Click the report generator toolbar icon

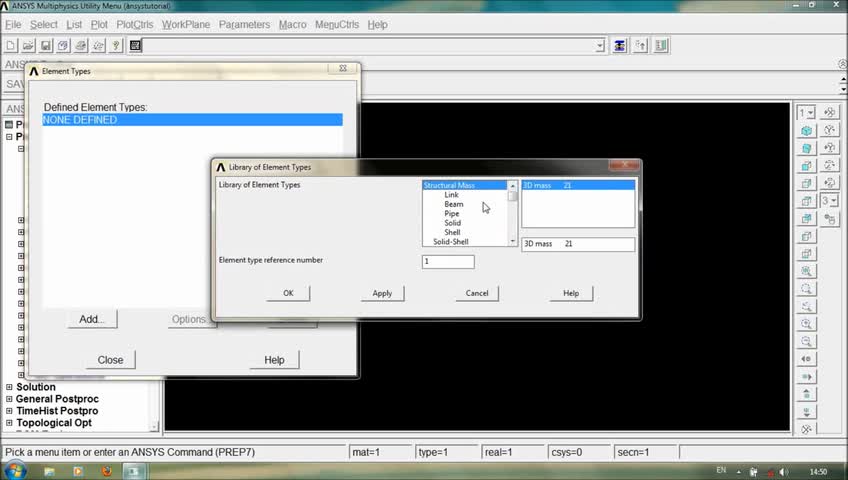click(x=98, y=46)
